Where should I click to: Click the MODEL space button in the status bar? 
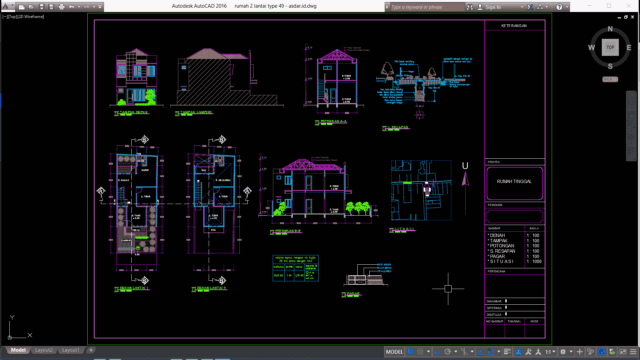(x=394, y=352)
